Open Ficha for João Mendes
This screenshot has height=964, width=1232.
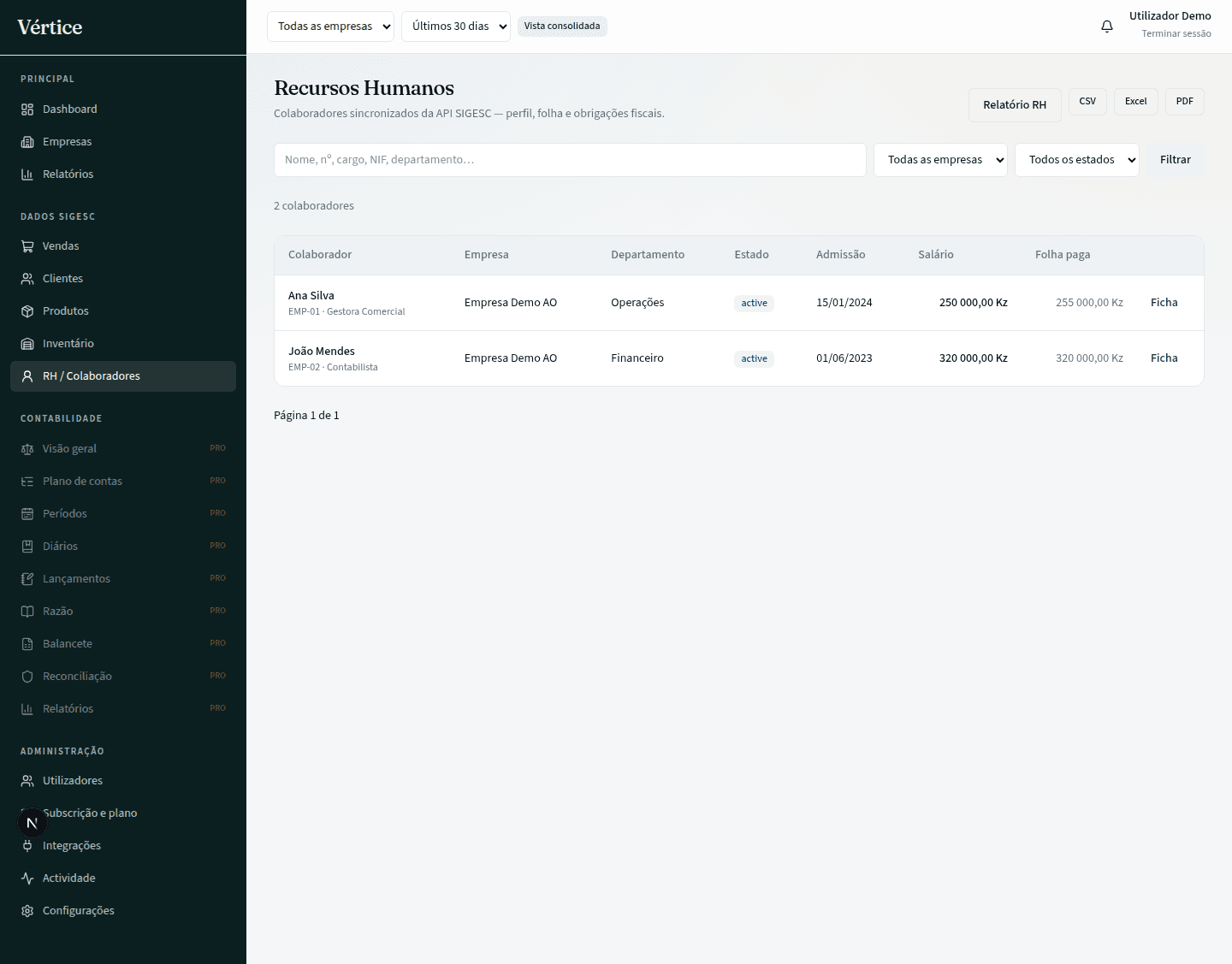point(1164,358)
